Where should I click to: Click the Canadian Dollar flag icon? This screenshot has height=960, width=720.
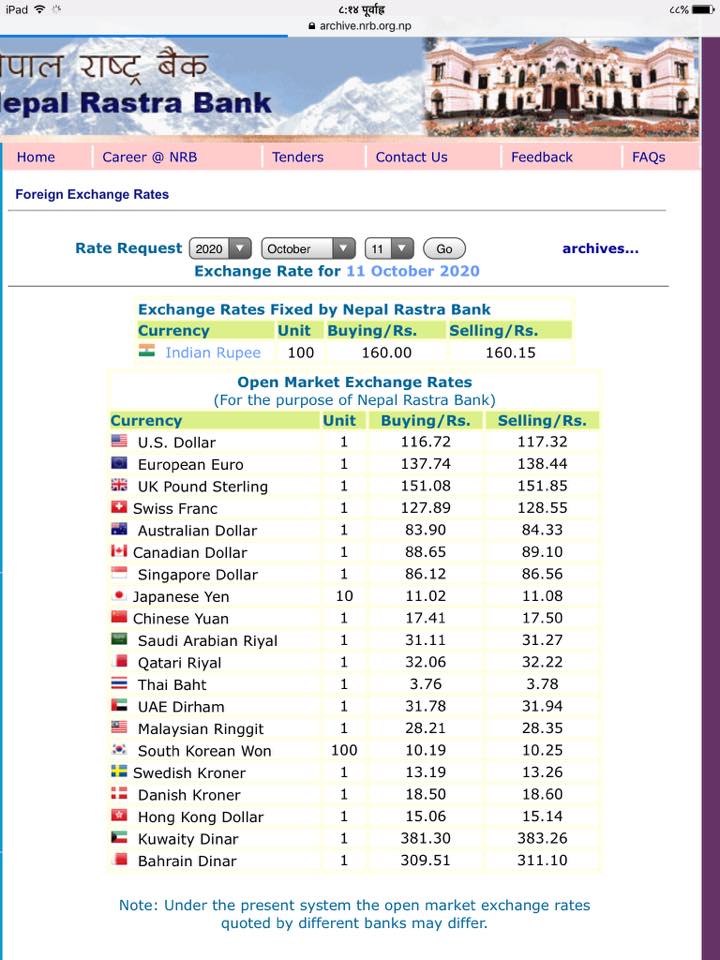119,550
